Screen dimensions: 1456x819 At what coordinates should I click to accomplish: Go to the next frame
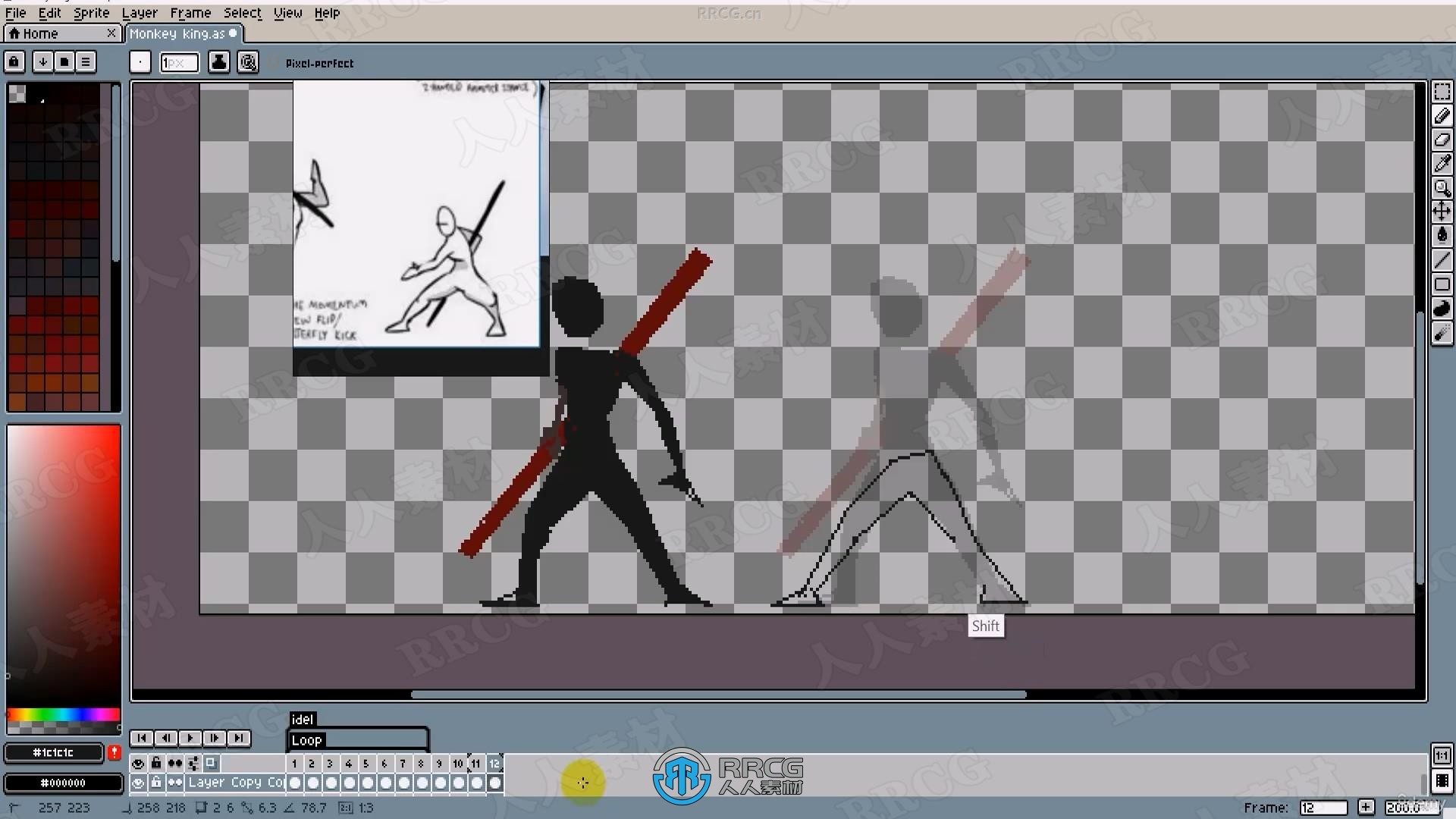[x=215, y=738]
